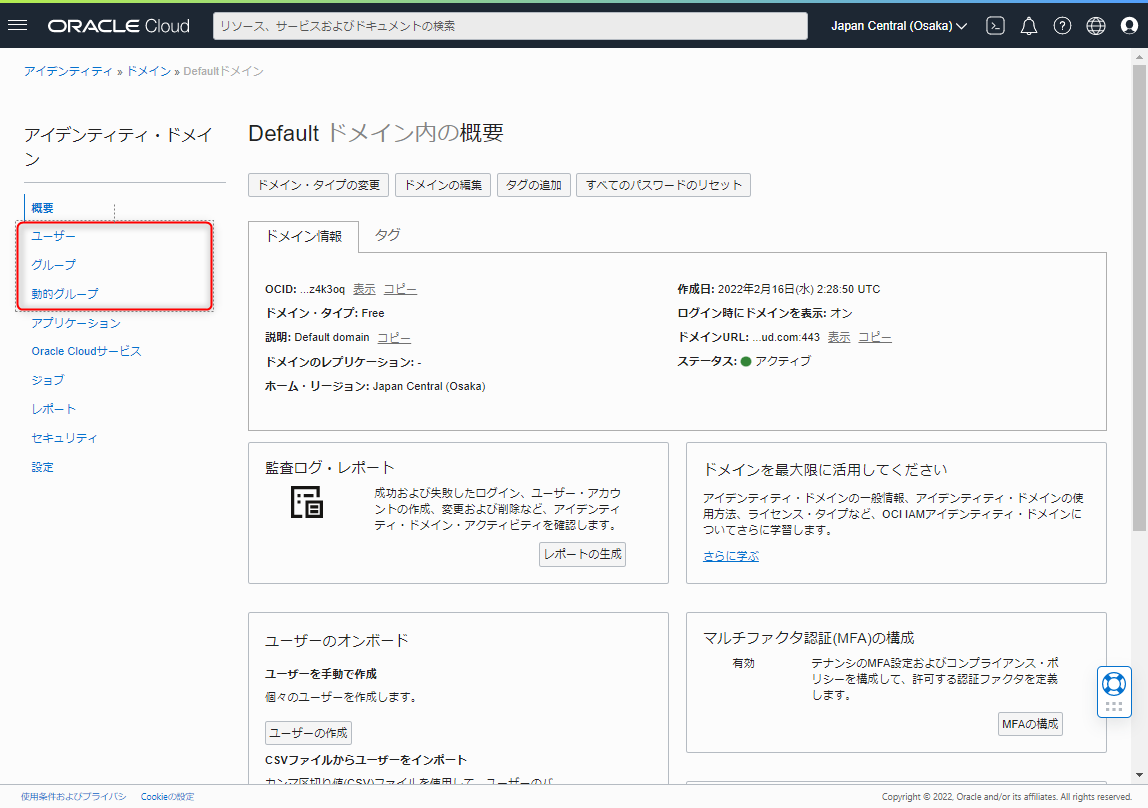Open 使用条件およびプライバシ footer link
The width and height of the screenshot is (1148, 808).
pyautogui.click(x=73, y=796)
